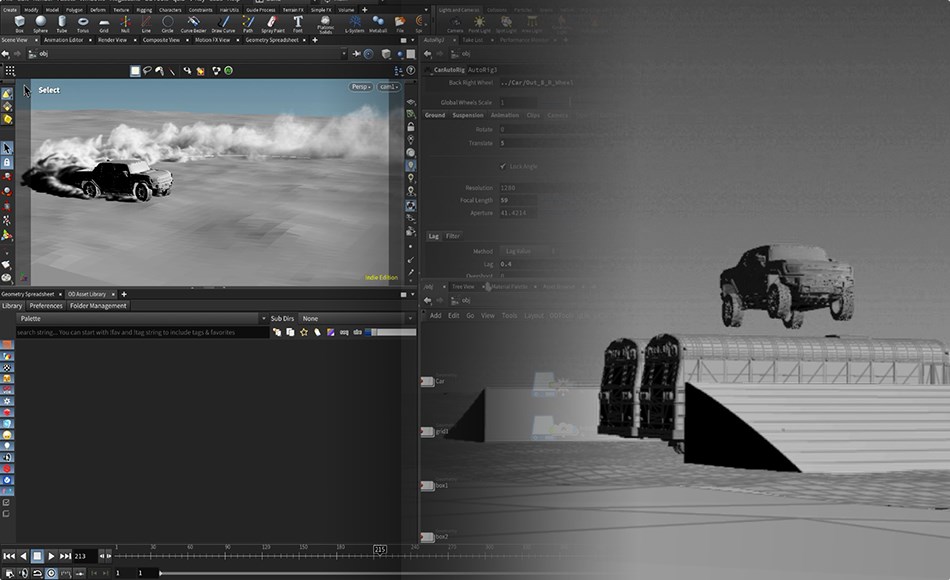The image size is (950, 580).
Task: Click the asset library search field
Action: click(x=140, y=332)
